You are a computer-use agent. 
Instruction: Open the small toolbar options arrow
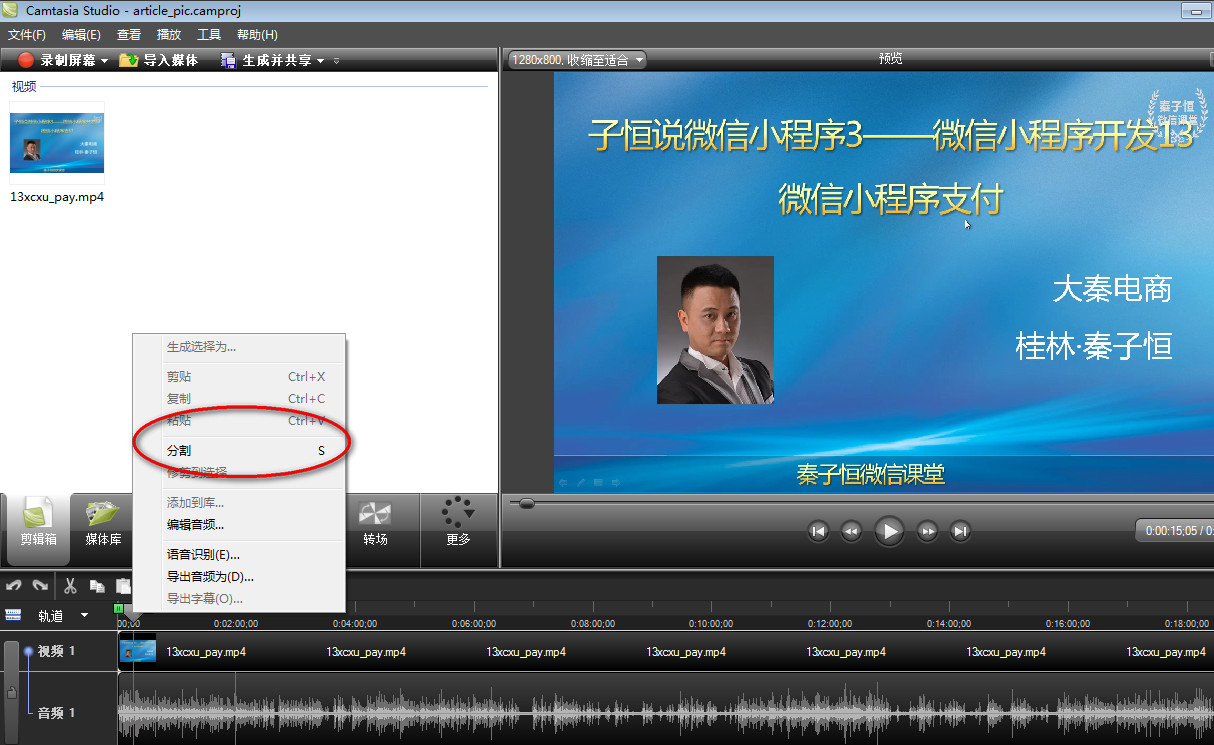[x=337, y=61]
